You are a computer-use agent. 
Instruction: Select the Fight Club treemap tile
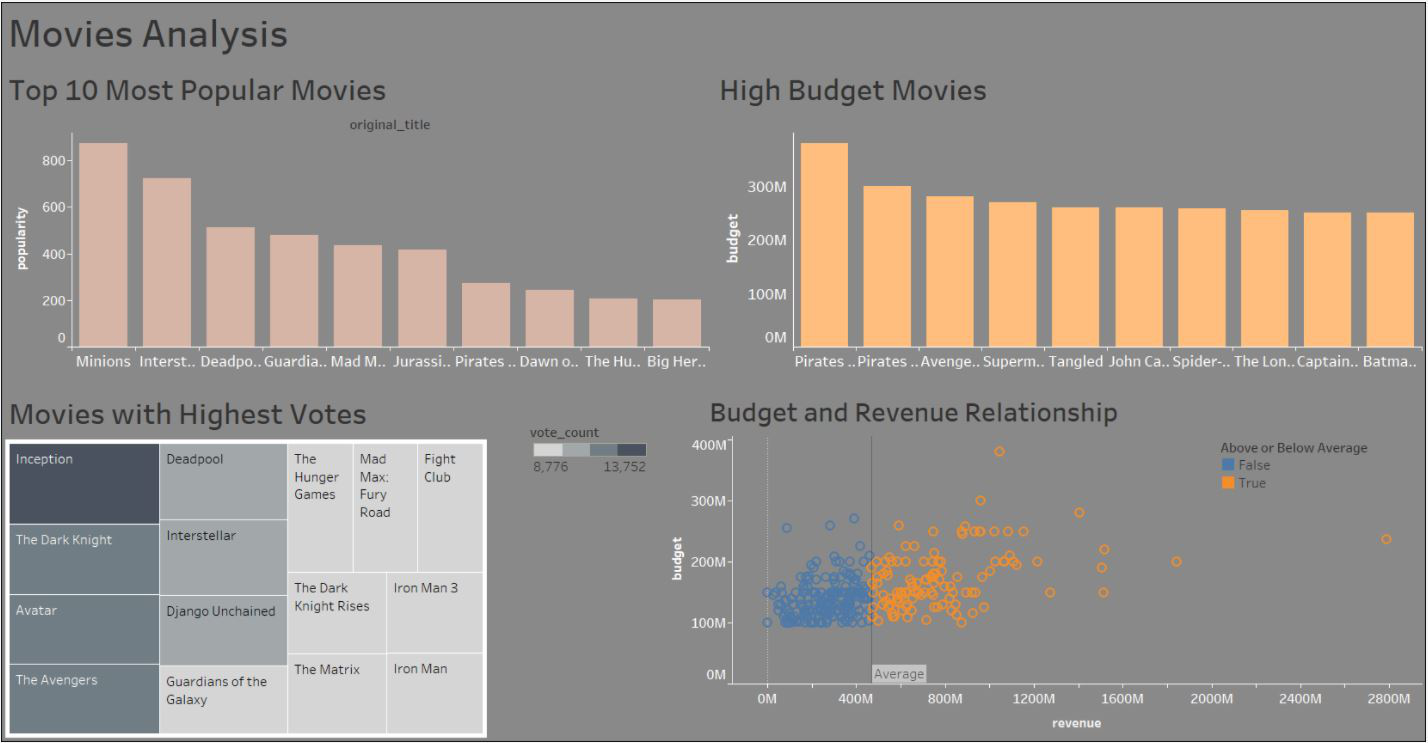pyautogui.click(x=450, y=508)
